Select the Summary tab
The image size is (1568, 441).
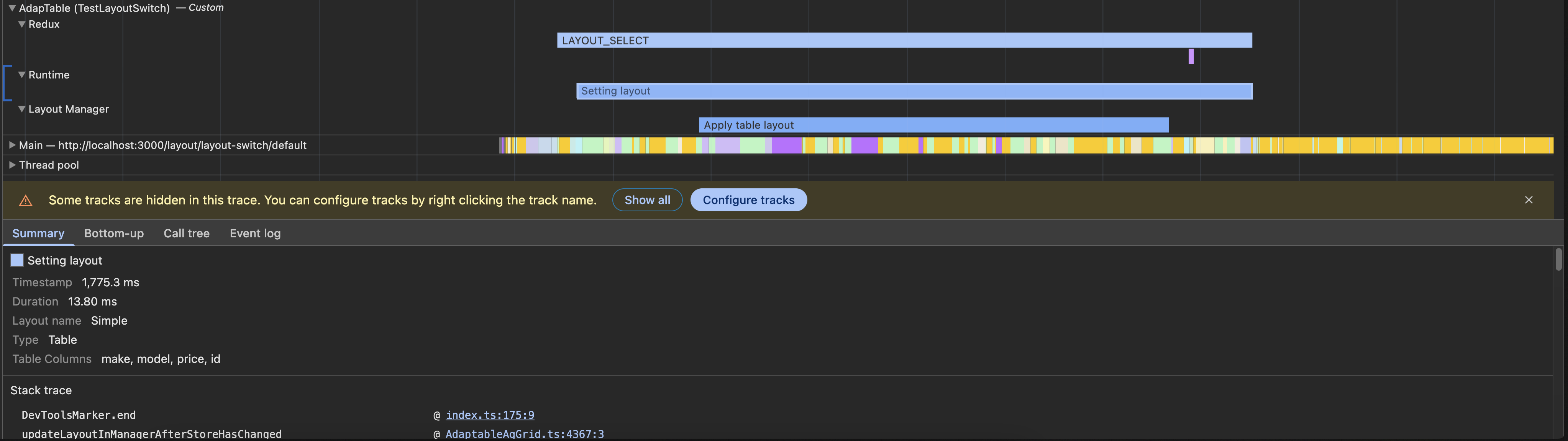pyautogui.click(x=38, y=233)
